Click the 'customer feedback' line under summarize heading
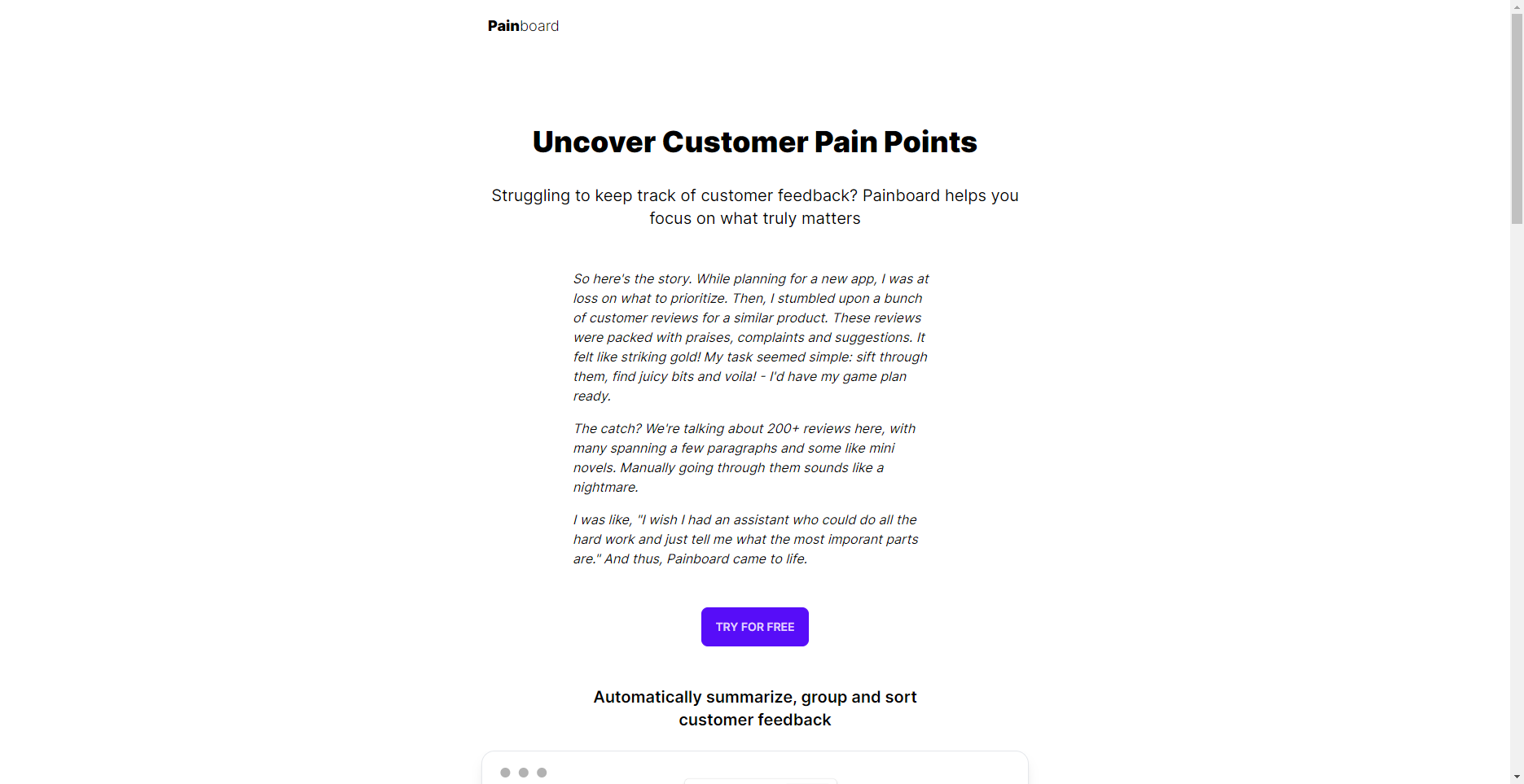The height and width of the screenshot is (784, 1524). click(755, 720)
